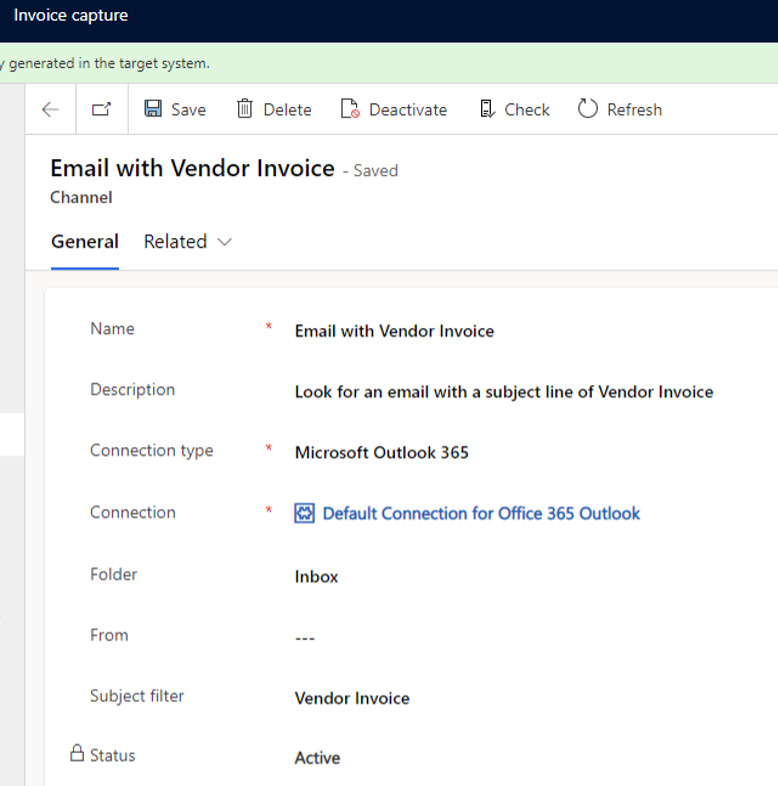Select the Delete command

point(274,109)
